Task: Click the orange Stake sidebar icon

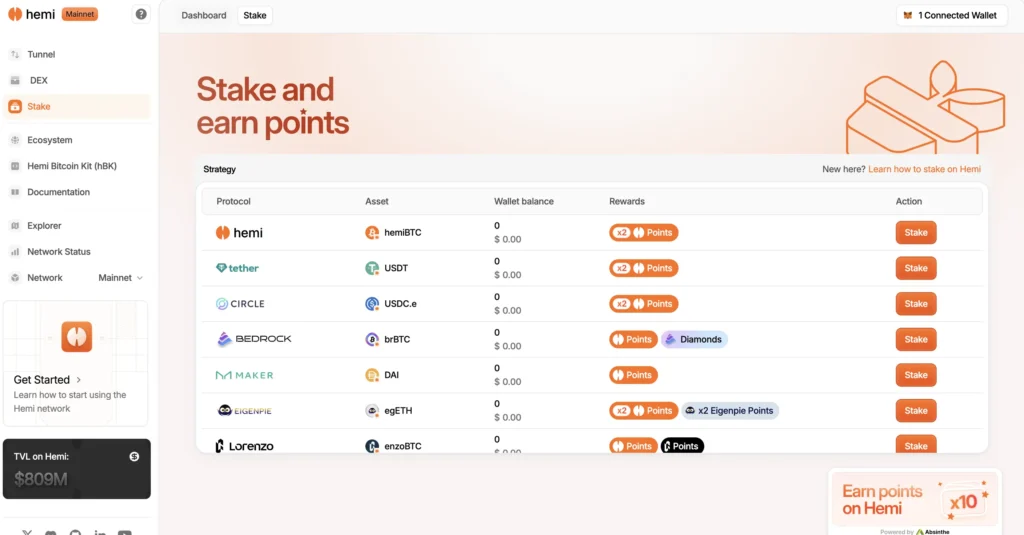Action: click(15, 106)
